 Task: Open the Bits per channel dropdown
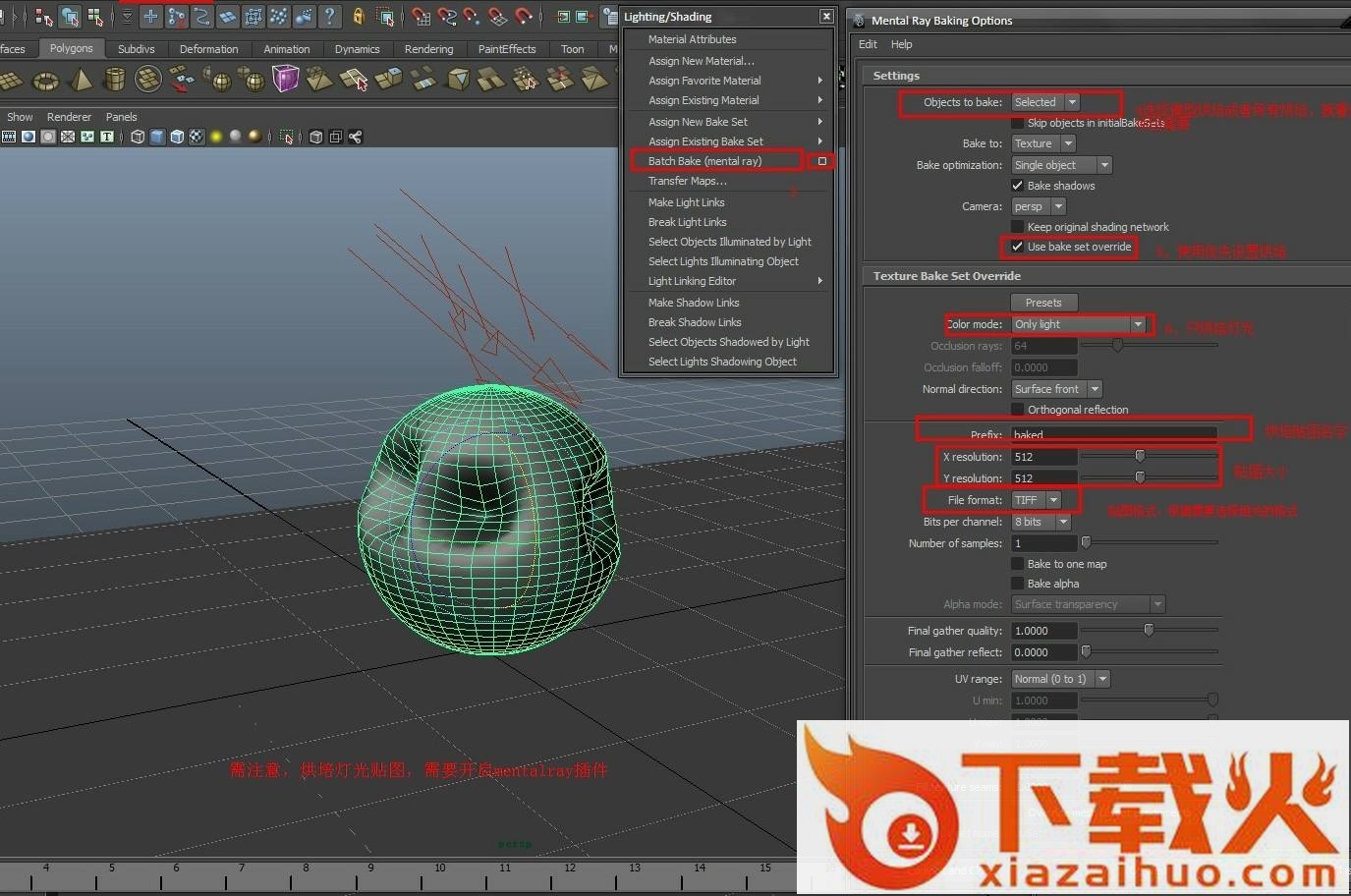(x=1041, y=522)
